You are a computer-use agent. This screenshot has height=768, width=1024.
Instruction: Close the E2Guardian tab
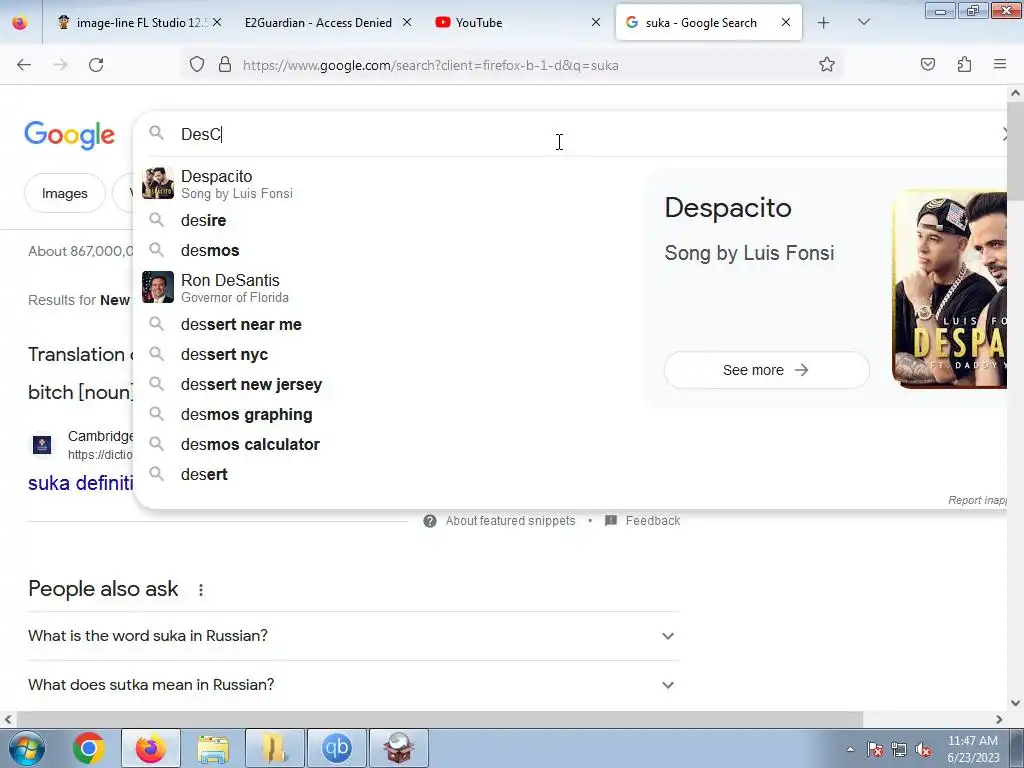[x=406, y=22]
